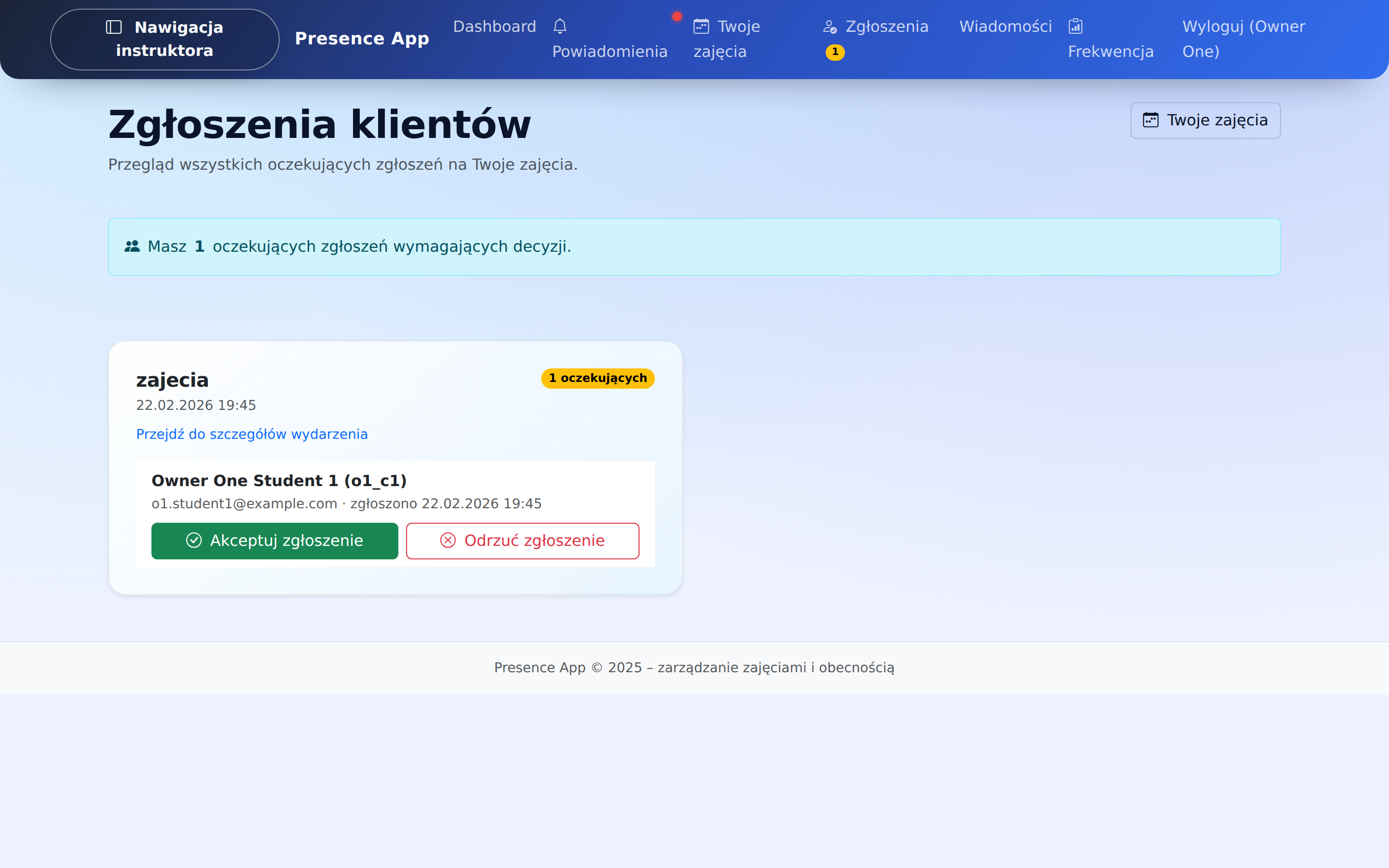
Task: Open Przejdź do szczegółów wydarzenia link
Action: pos(252,434)
